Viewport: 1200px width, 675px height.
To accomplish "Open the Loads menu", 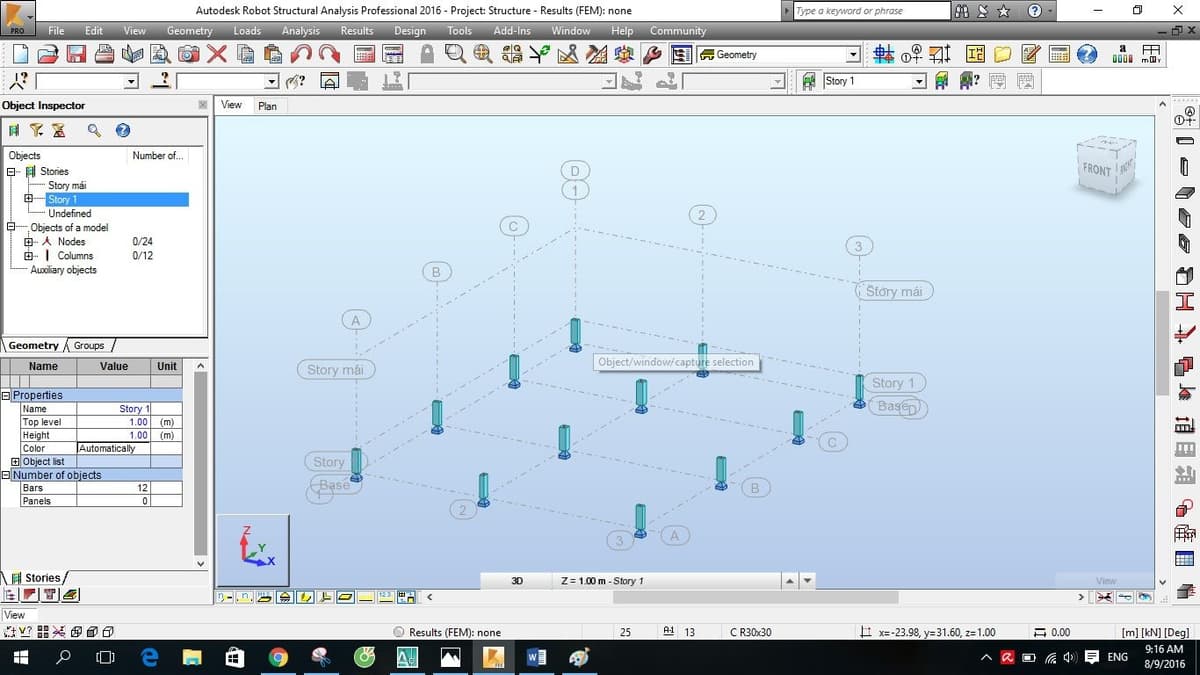I will tap(247, 31).
